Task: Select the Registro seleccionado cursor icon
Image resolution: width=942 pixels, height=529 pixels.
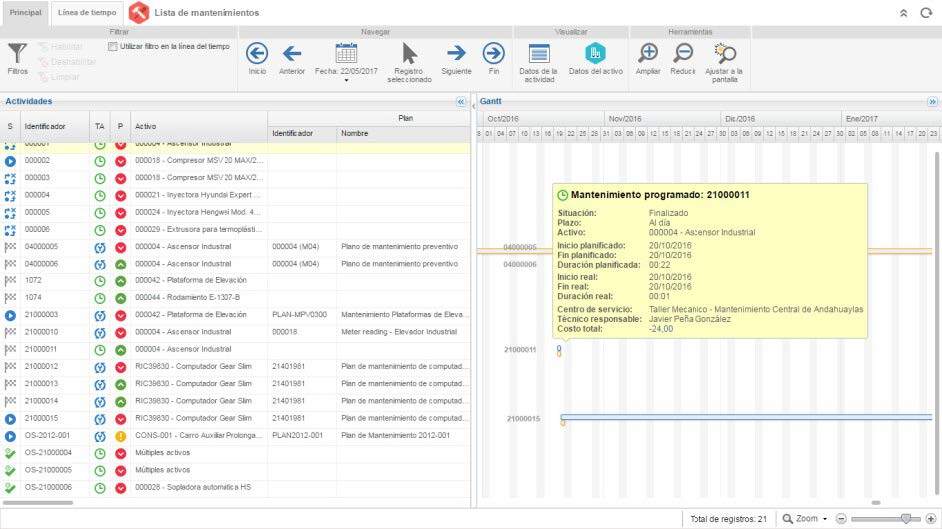Action: 409,53
